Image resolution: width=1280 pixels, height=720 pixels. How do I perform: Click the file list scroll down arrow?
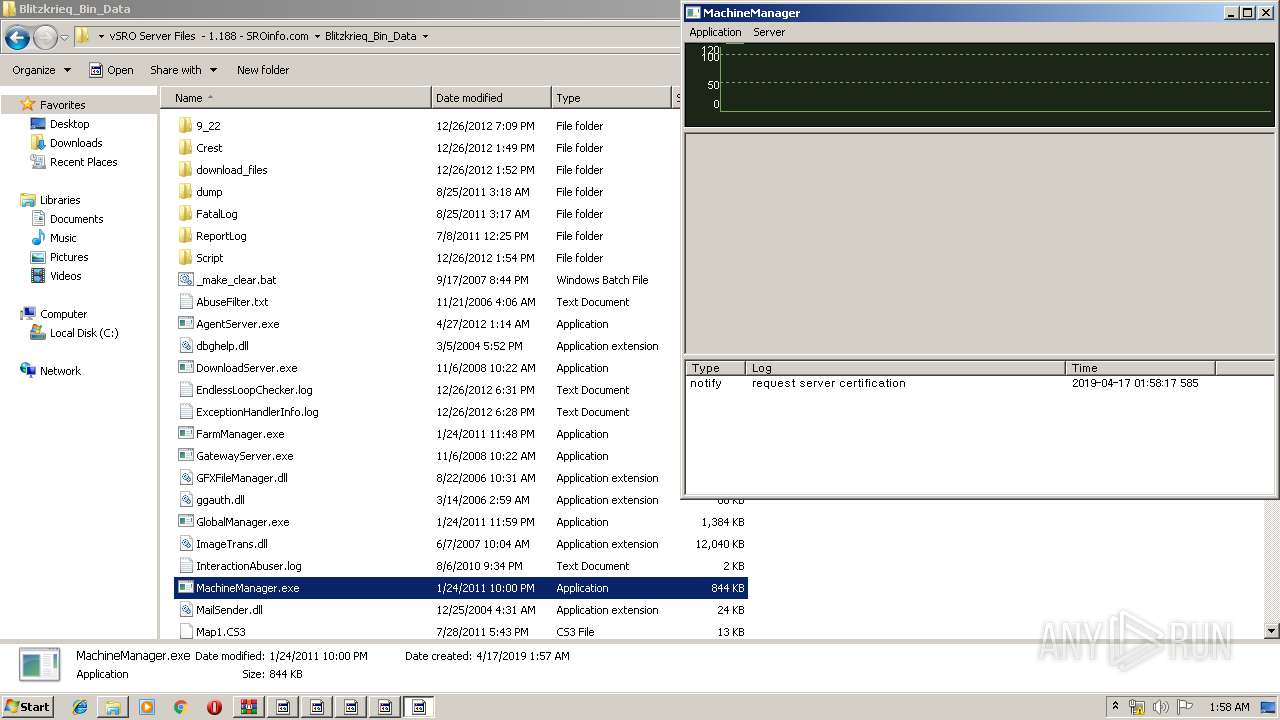pos(1272,631)
